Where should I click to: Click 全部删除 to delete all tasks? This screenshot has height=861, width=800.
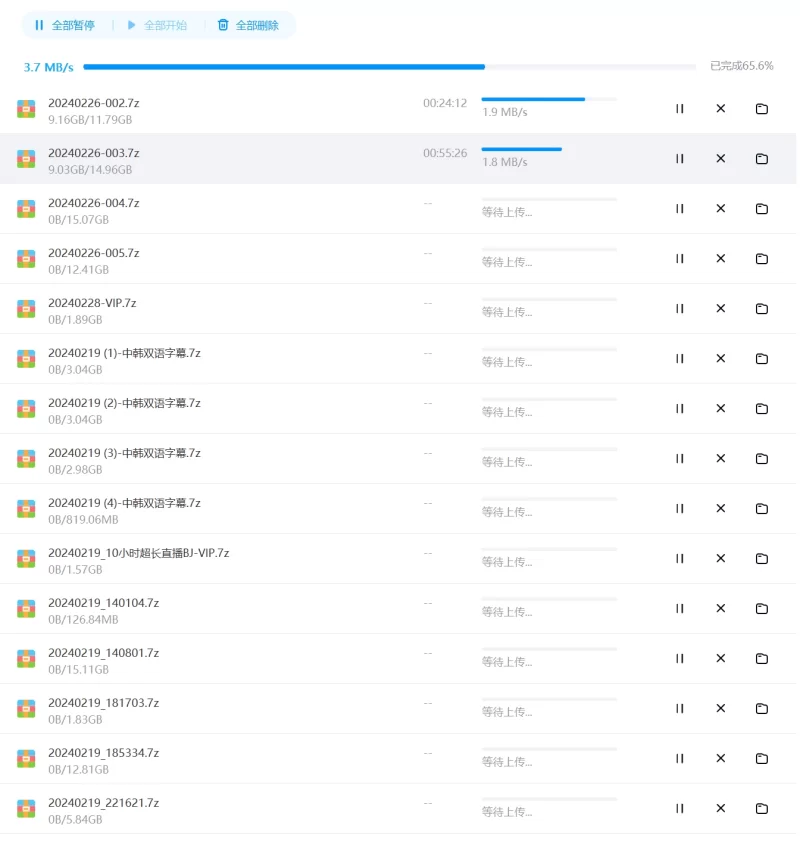coord(248,25)
